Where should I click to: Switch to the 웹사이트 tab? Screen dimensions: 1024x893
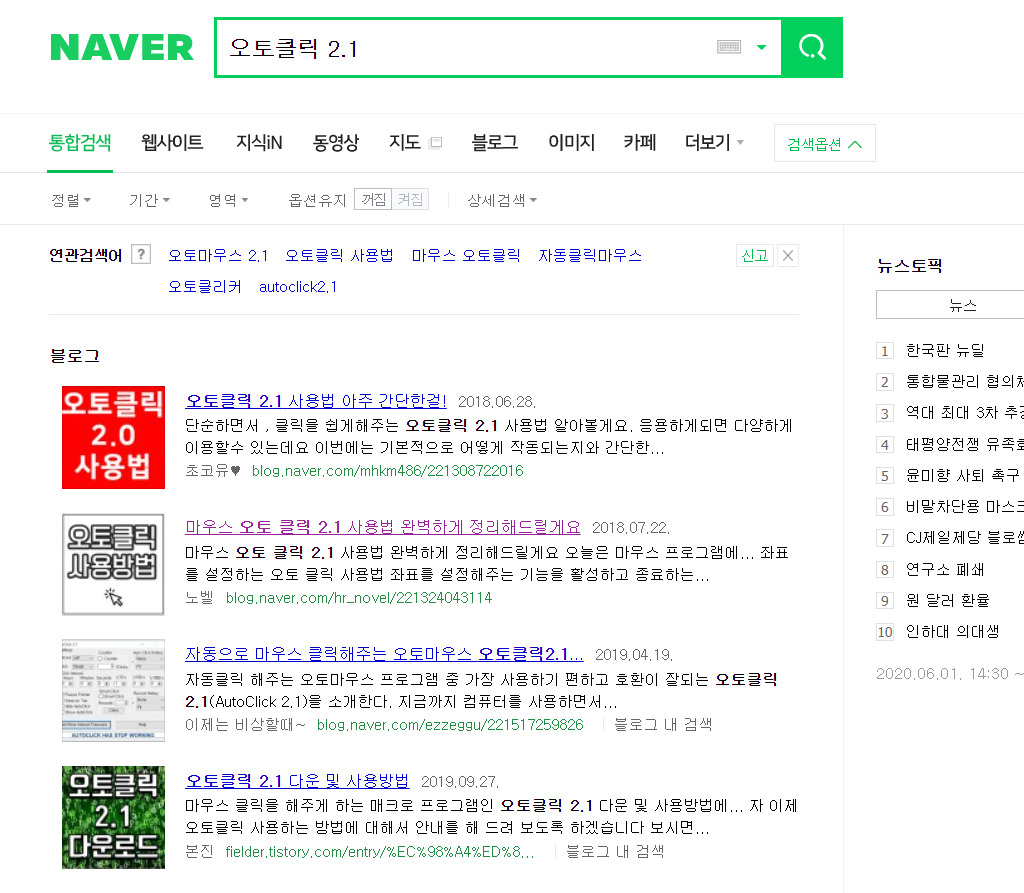click(x=172, y=142)
